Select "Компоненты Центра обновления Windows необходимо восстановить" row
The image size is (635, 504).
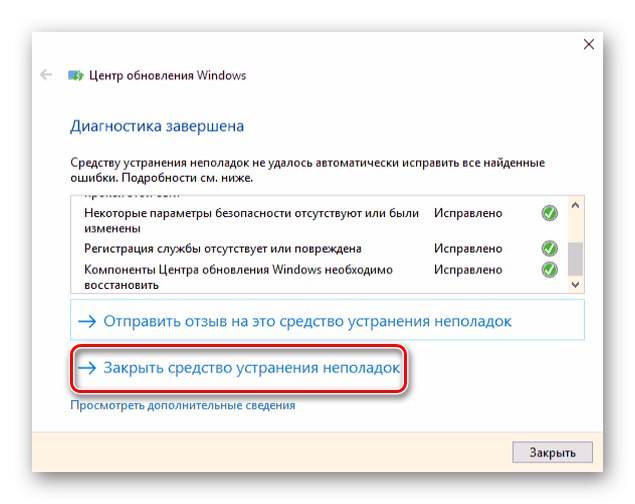tap(320, 277)
